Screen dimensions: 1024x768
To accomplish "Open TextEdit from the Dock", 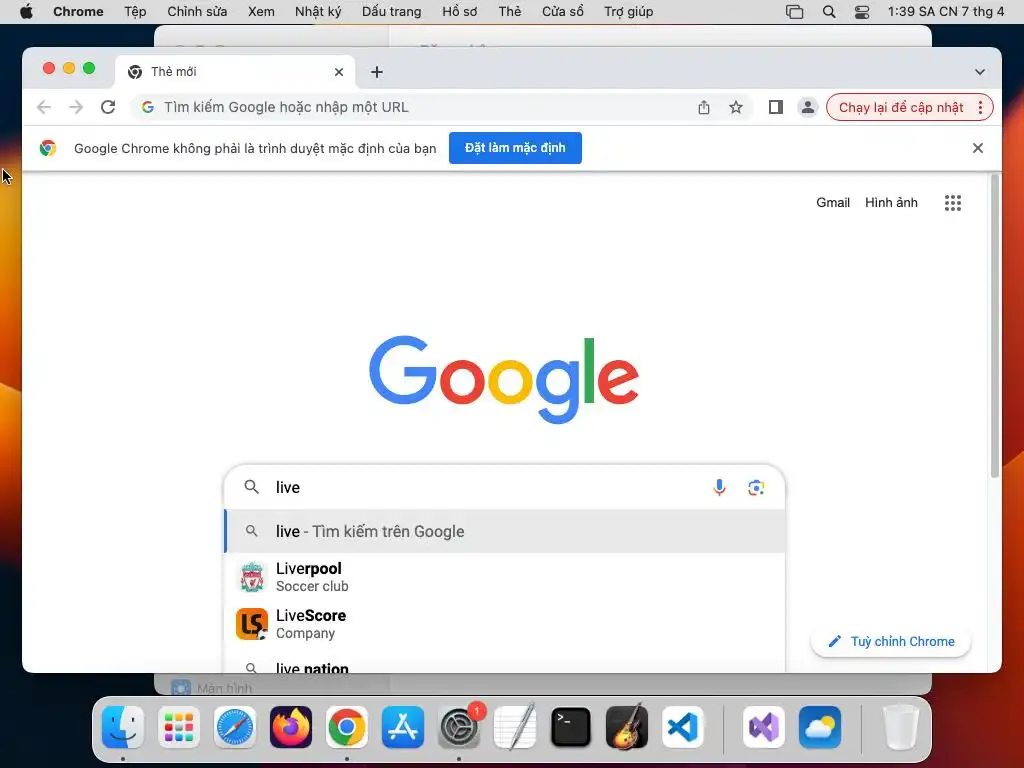I will [515, 727].
